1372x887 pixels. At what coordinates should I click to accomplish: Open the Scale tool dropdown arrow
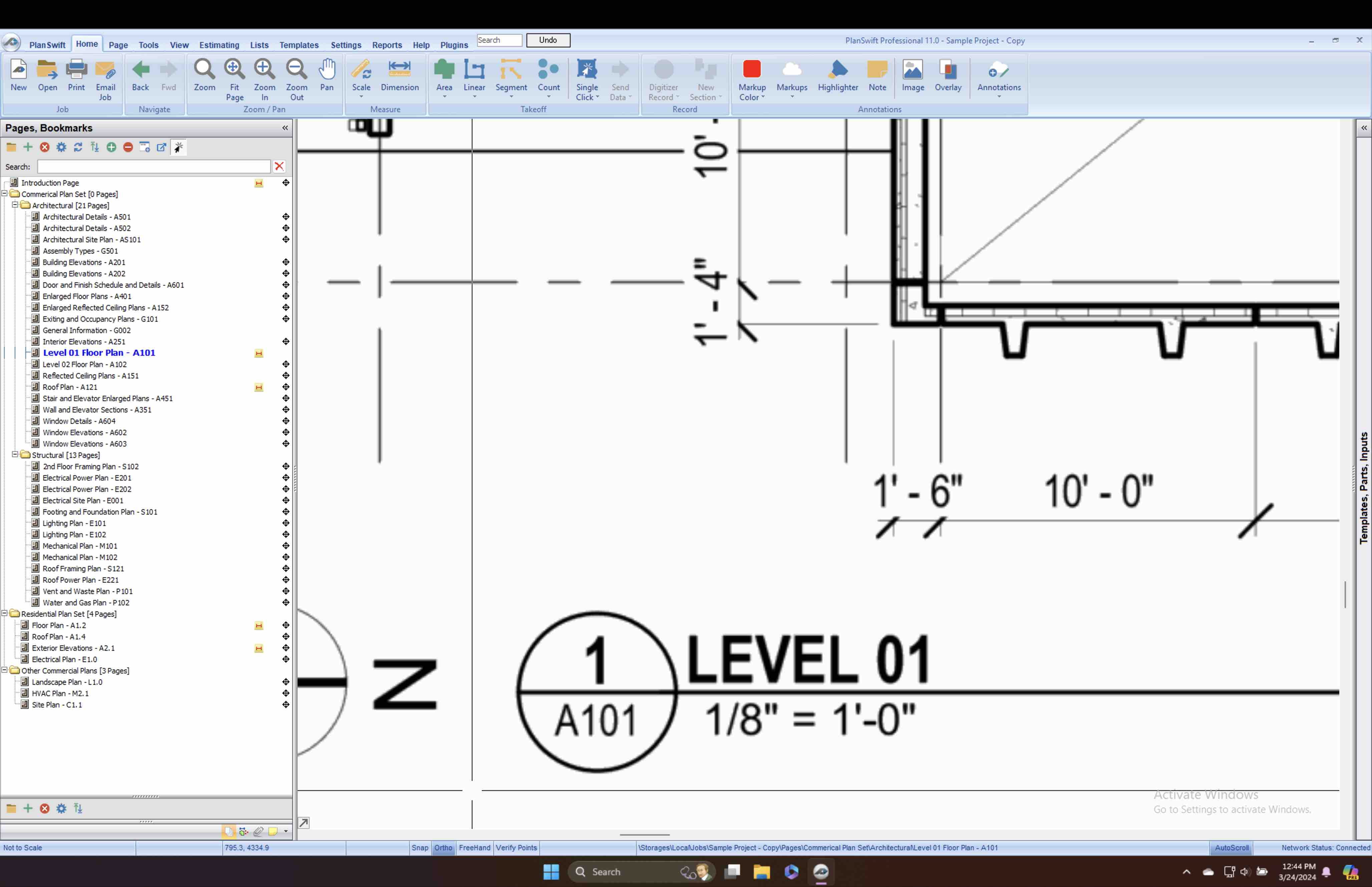click(361, 97)
